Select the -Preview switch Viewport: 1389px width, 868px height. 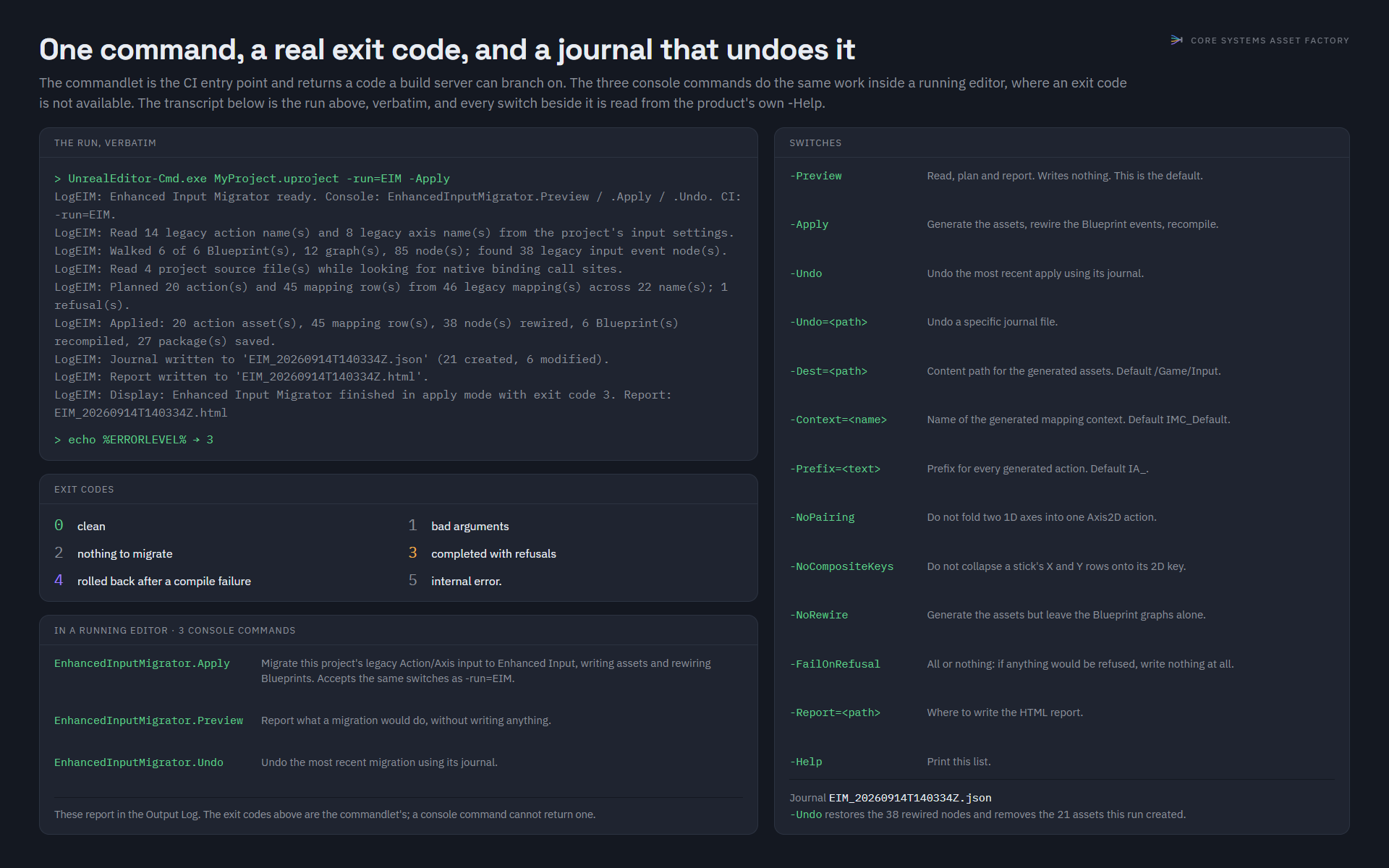click(x=815, y=176)
